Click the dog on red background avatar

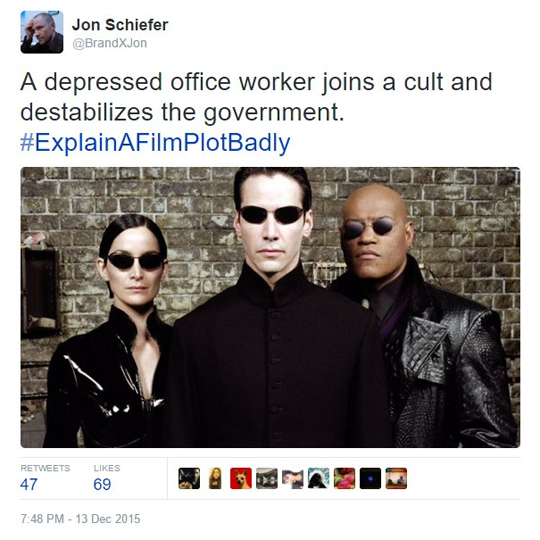click(x=241, y=478)
